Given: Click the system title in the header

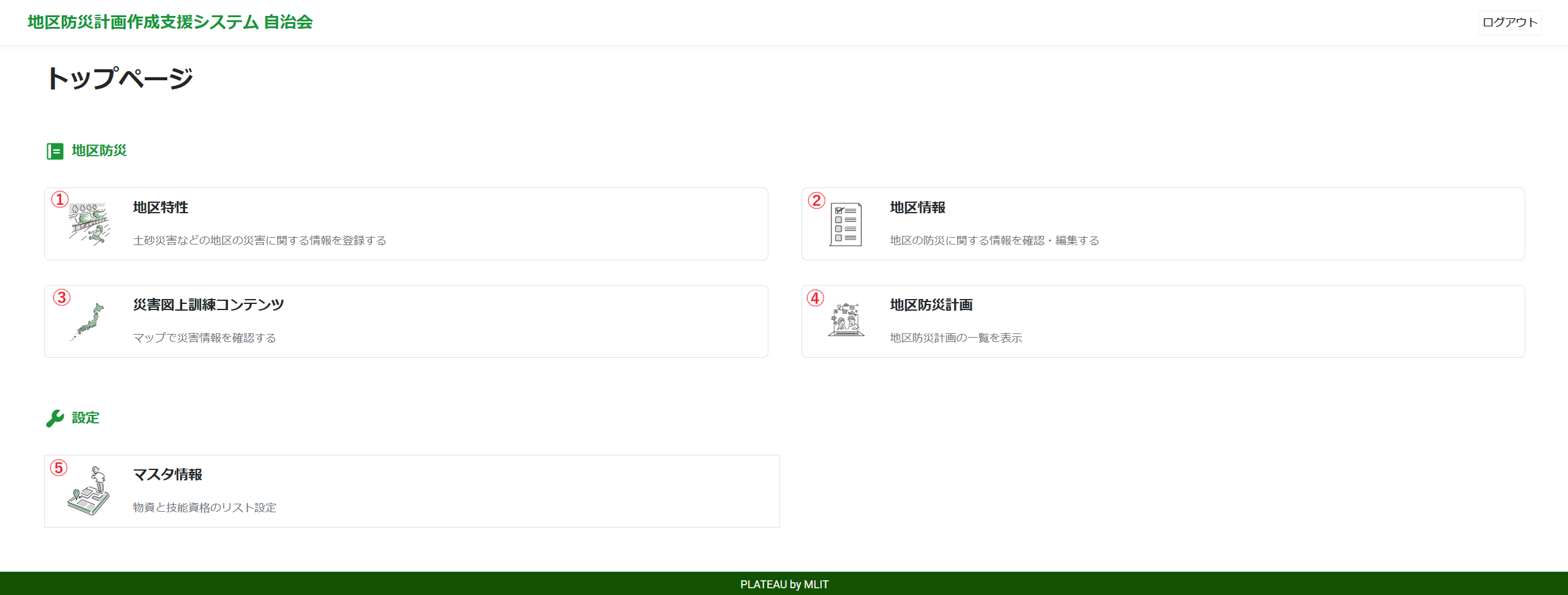Looking at the screenshot, I should [x=170, y=22].
